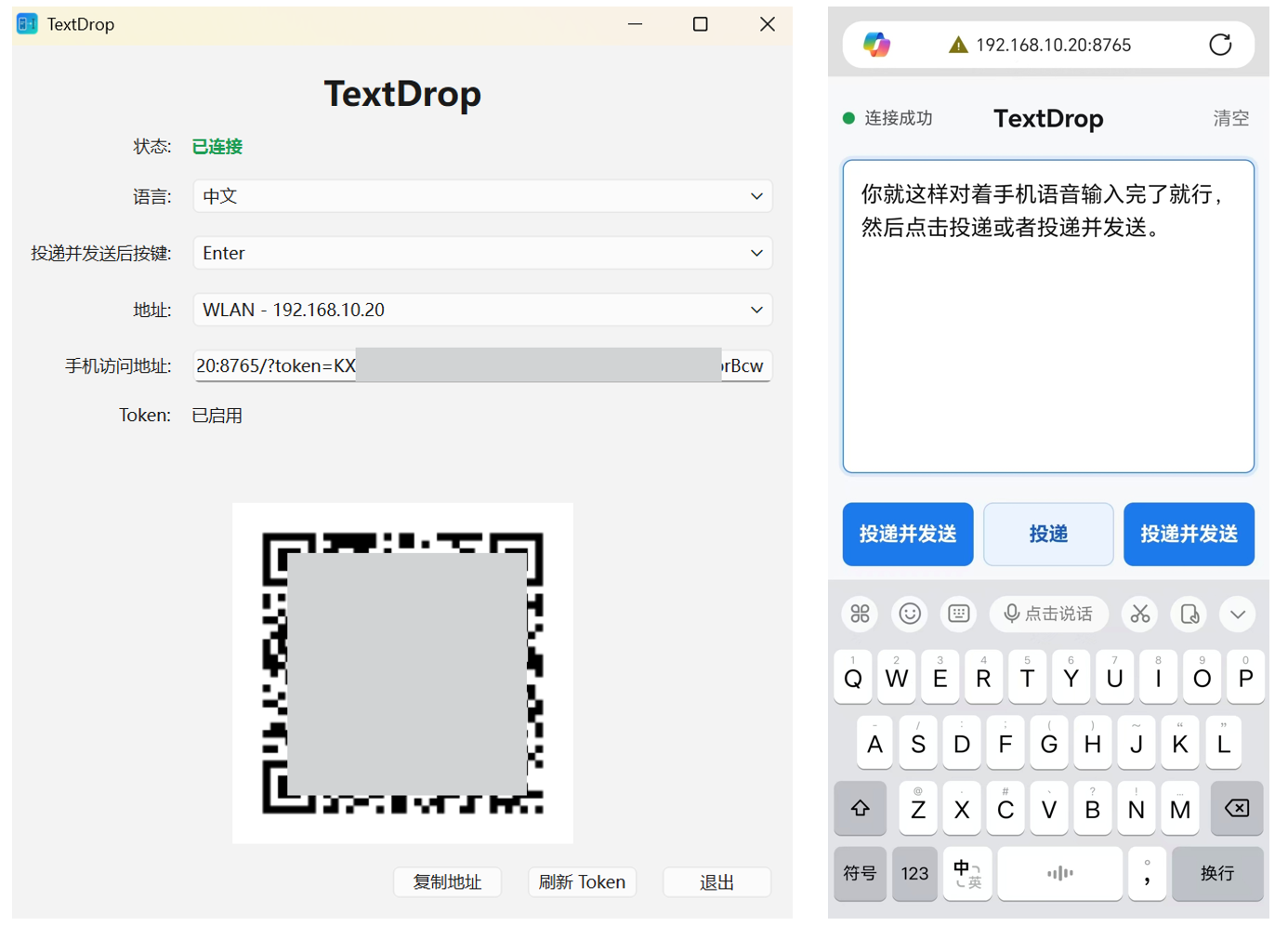Viewport: 1288px width, 926px height.
Task: Click the 退出 button
Action: [716, 881]
